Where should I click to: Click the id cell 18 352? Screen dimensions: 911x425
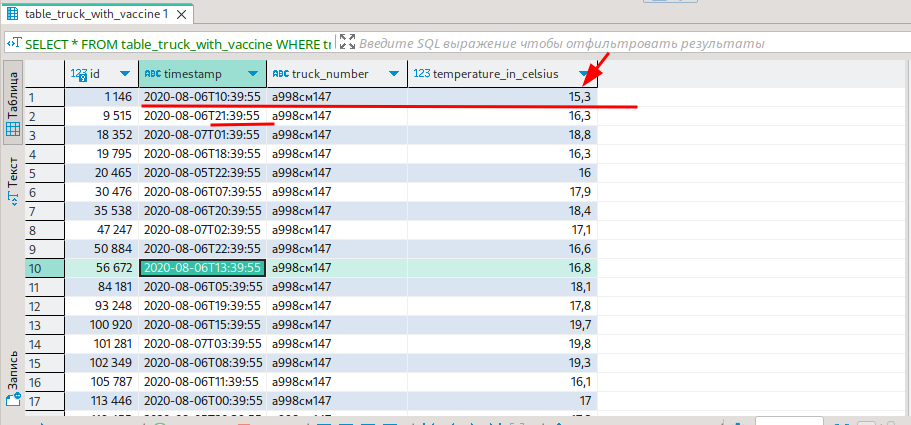click(x=102, y=135)
